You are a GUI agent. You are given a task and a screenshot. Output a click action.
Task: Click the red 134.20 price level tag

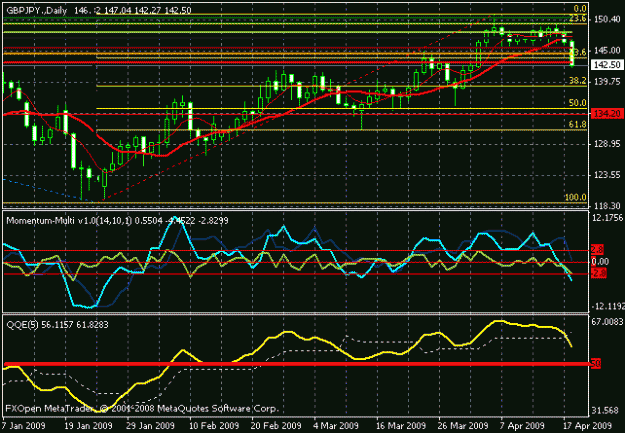pos(607,114)
